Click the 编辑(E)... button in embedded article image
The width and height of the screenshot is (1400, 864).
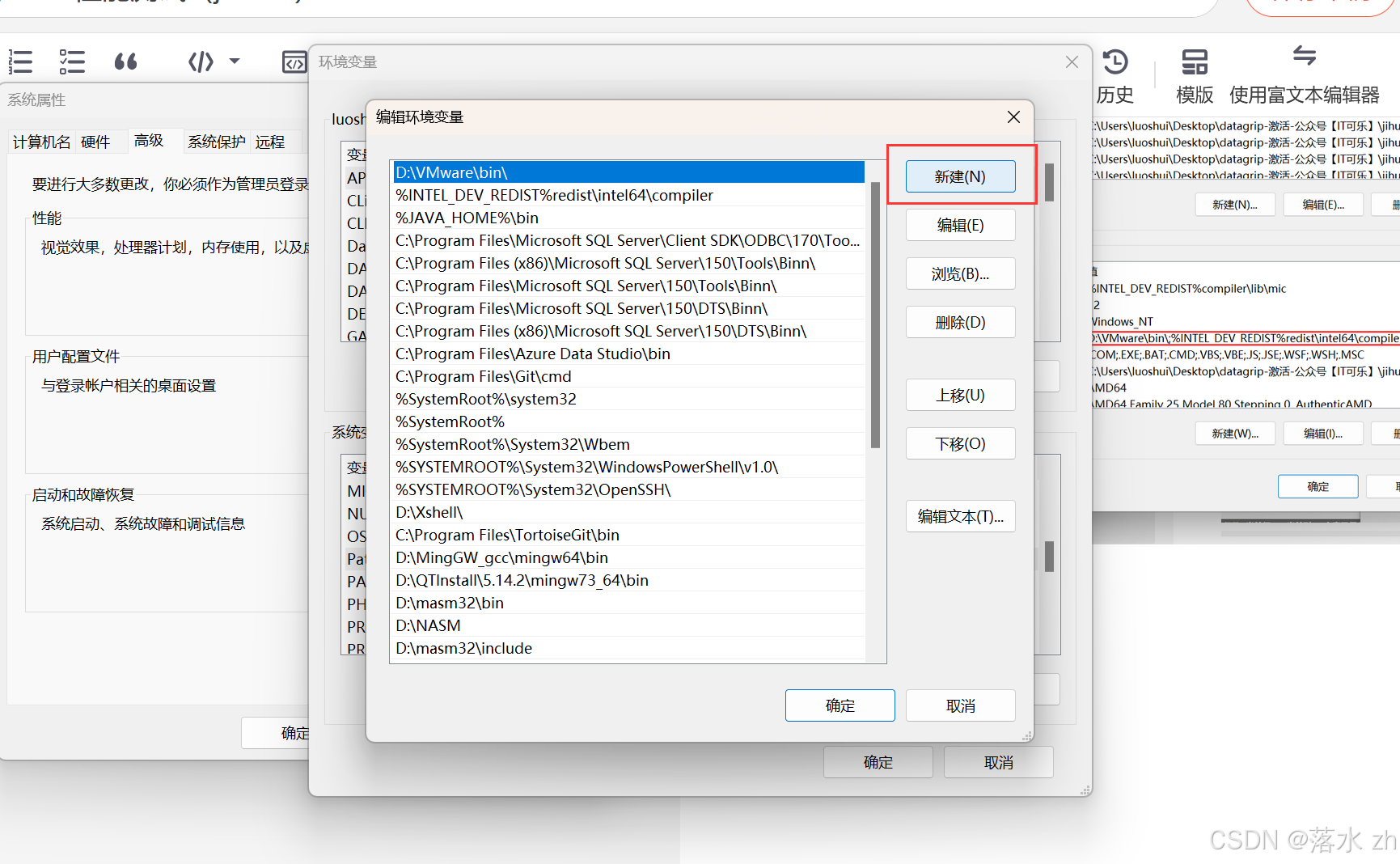coord(1322,205)
